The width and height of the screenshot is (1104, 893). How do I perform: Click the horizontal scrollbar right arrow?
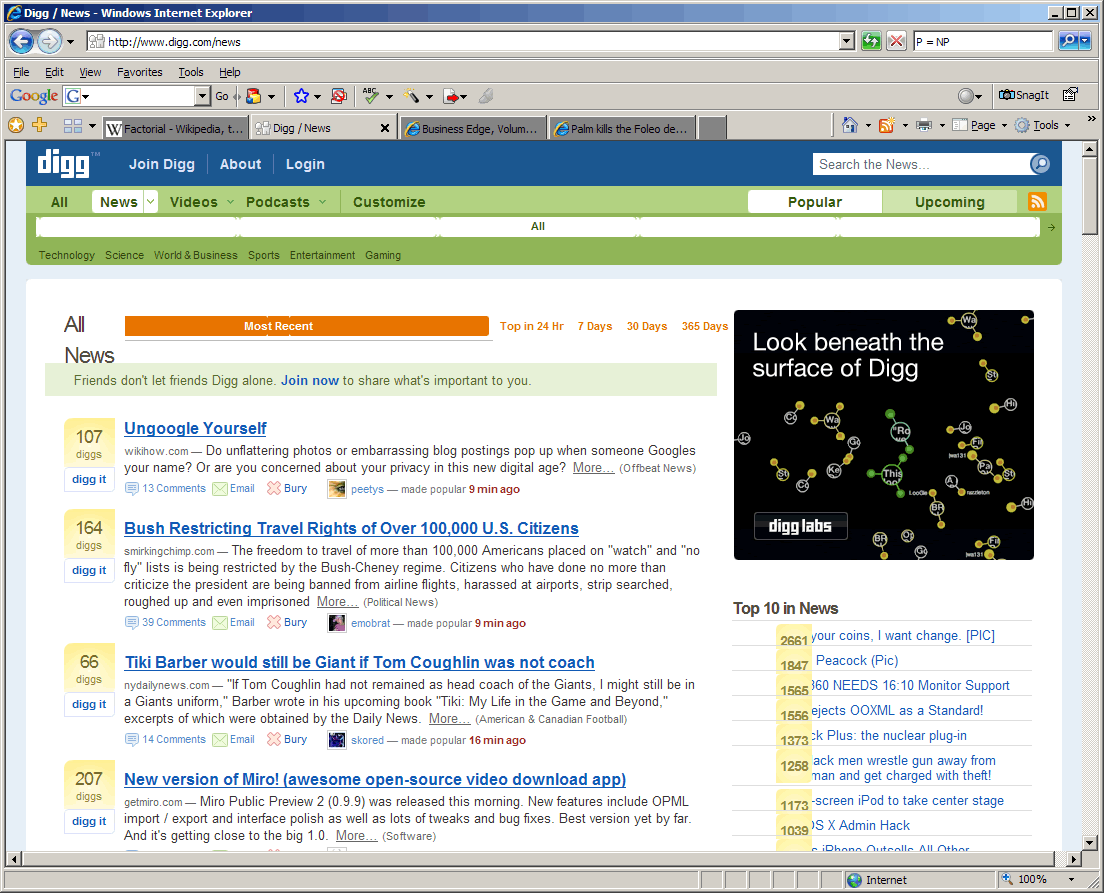1073,858
